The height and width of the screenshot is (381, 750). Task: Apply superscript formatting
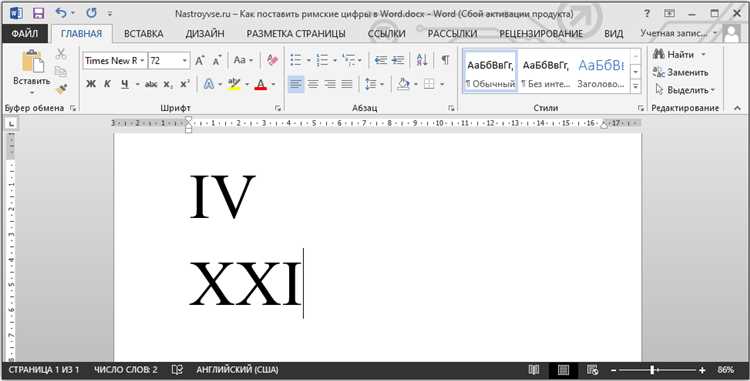(x=185, y=84)
